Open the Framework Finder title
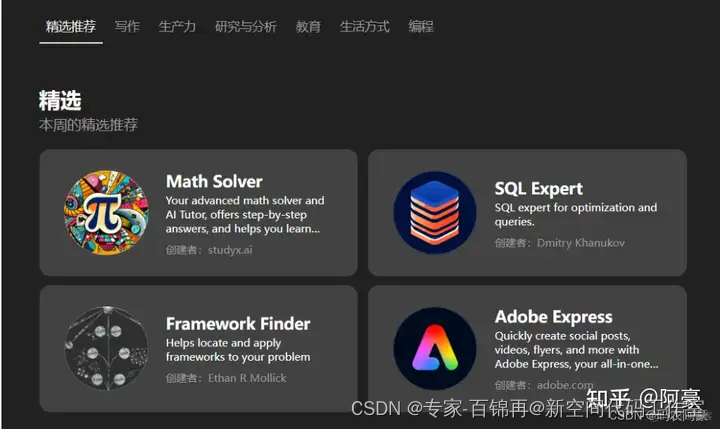 click(238, 324)
